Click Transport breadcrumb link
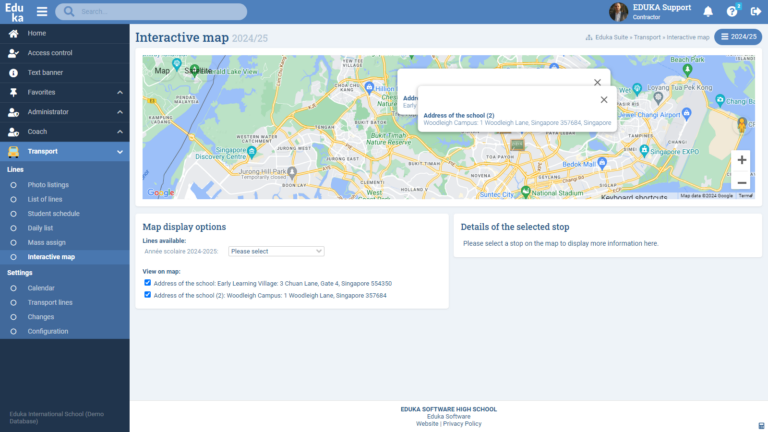This screenshot has width=768, height=432. coord(647,37)
